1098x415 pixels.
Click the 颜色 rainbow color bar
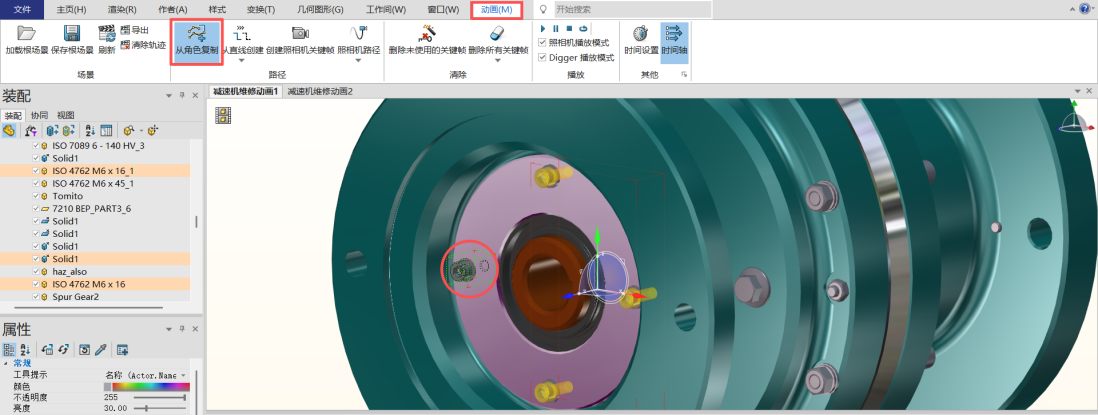pyautogui.click(x=150, y=386)
